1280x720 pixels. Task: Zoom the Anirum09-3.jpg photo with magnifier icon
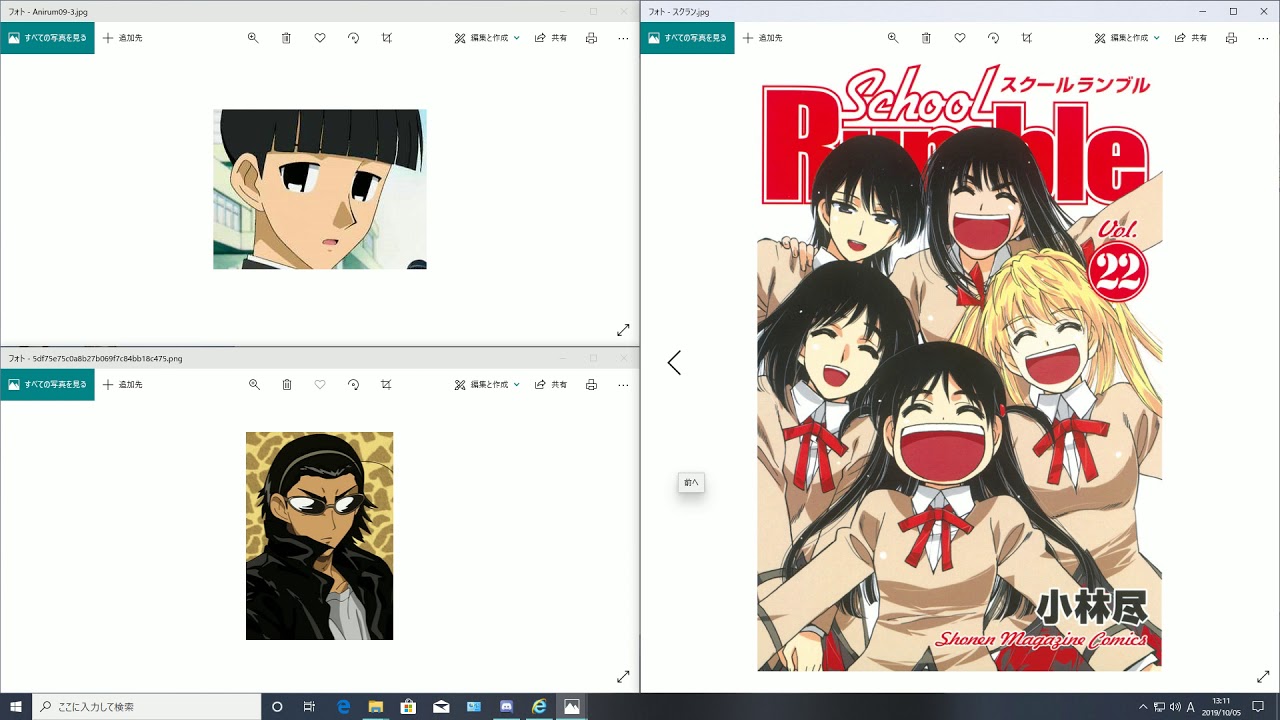coord(253,38)
